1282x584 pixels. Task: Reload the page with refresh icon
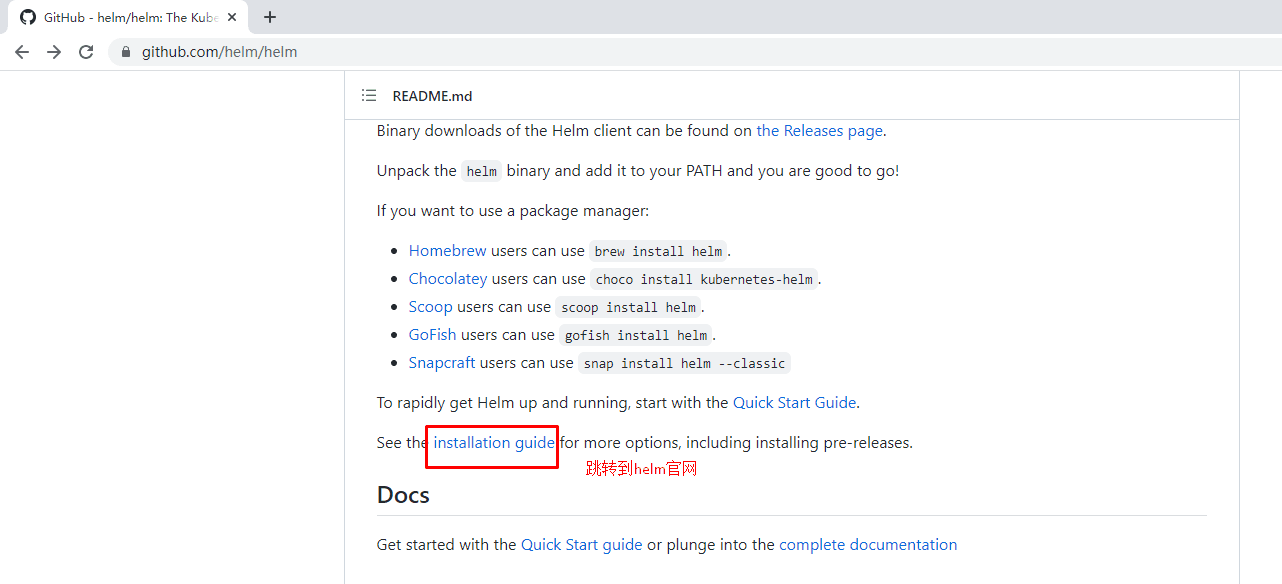pos(86,52)
